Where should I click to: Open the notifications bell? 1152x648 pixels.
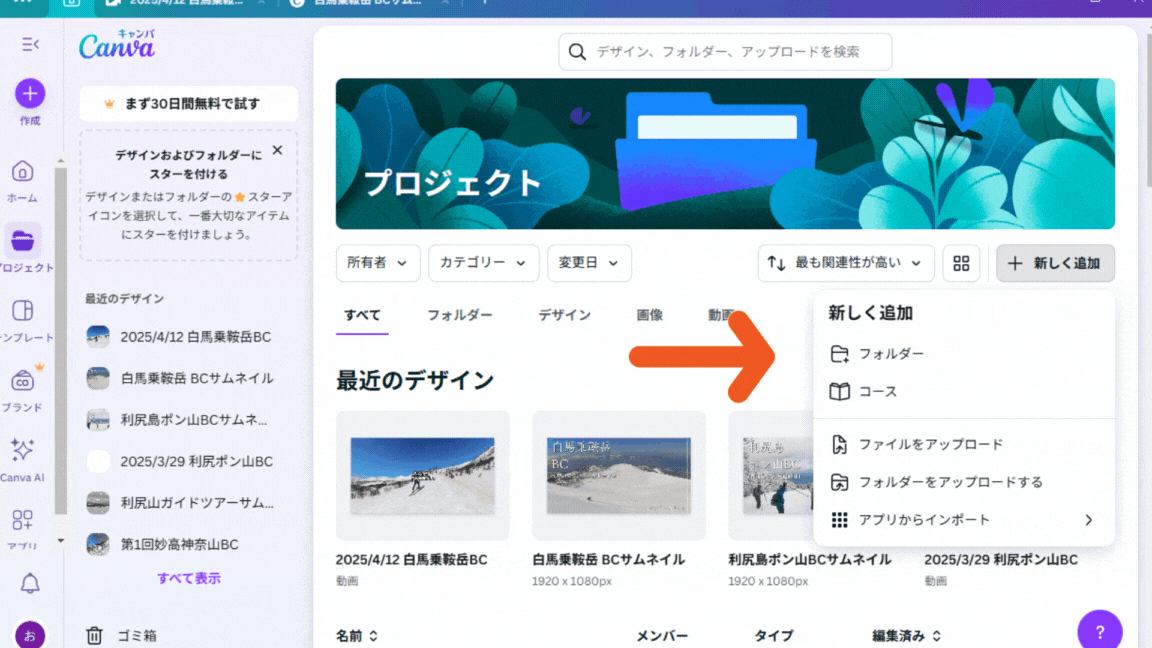coord(30,584)
